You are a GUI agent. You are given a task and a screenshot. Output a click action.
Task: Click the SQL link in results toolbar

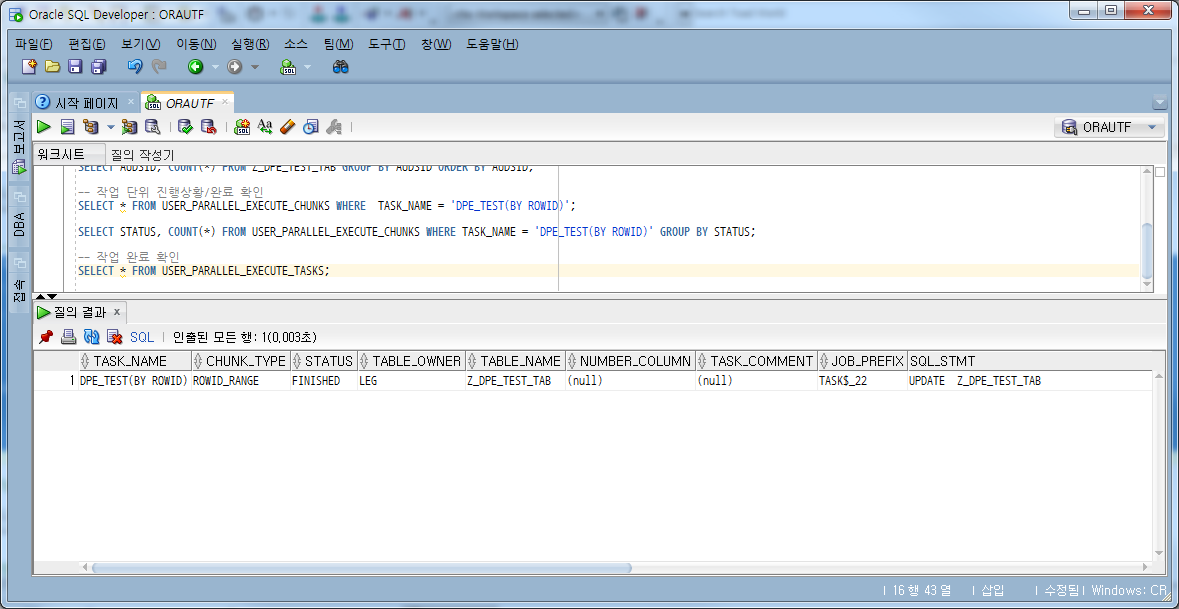pyautogui.click(x=141, y=338)
